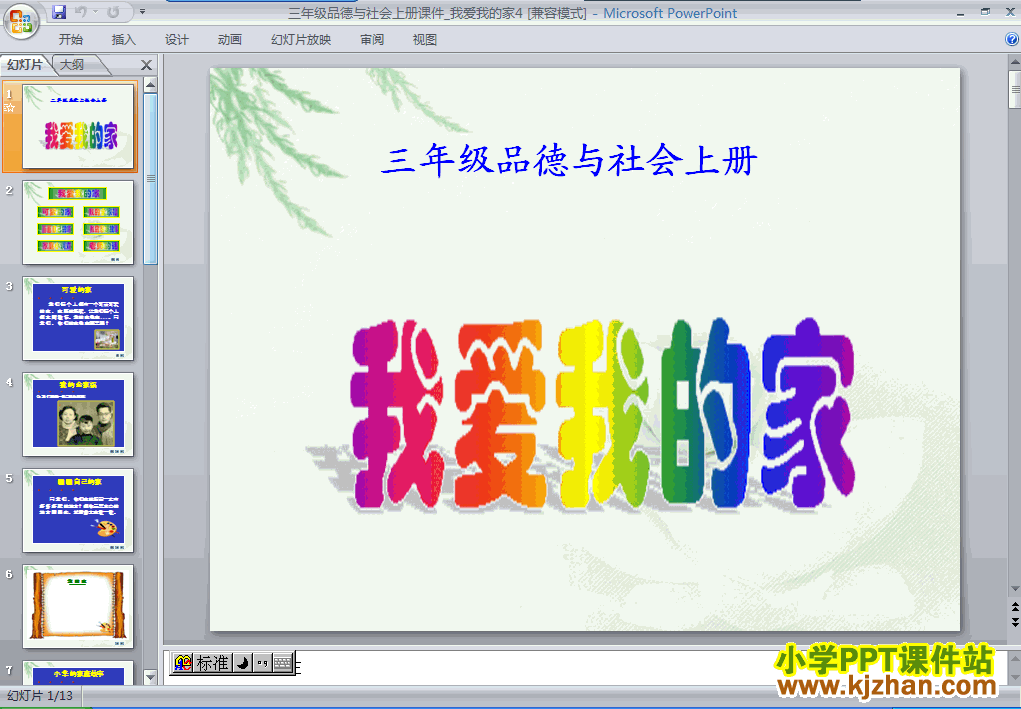Image resolution: width=1021 pixels, height=709 pixels.
Task: Click the thumbnail pane scroll down arrow
Action: coord(150,678)
